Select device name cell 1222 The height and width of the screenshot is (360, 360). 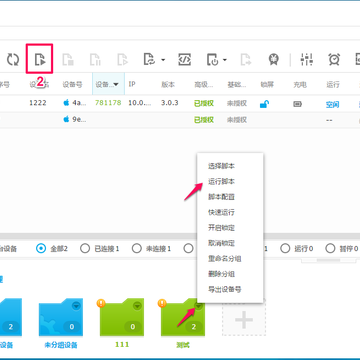[x=38, y=103]
